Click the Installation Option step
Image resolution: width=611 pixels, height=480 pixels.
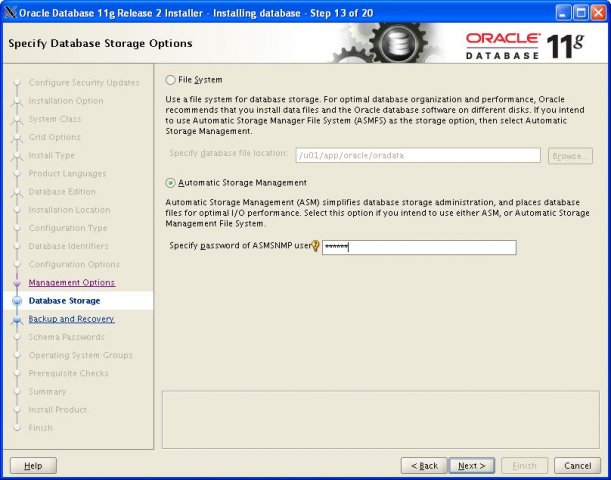tap(66, 101)
